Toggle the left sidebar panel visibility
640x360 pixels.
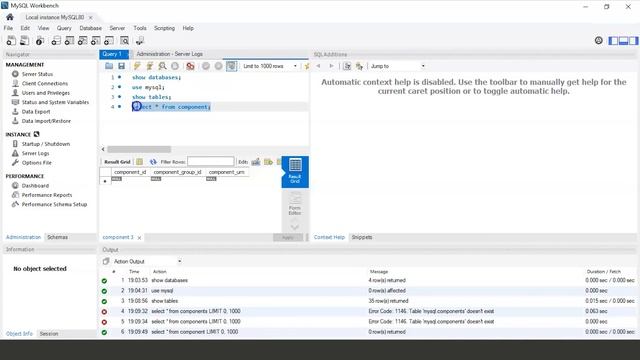[x=613, y=40]
